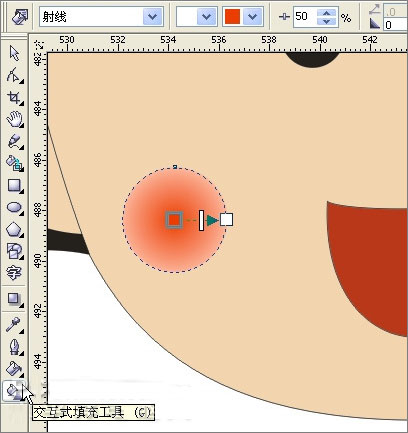408x433 pixels.
Task: Activate the Hand pan tool
Action: tap(14, 119)
